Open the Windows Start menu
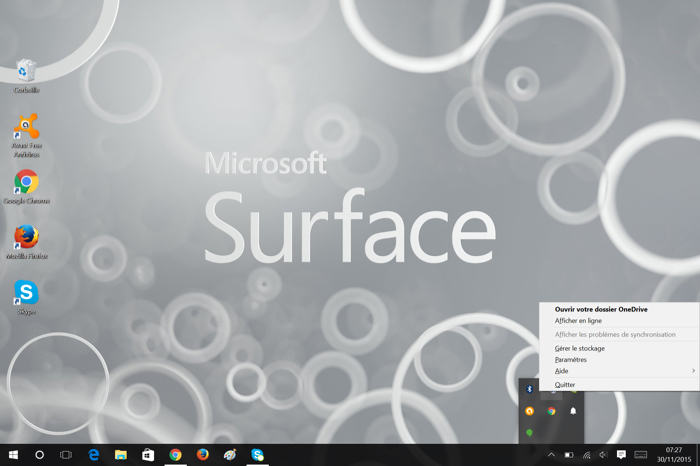The width and height of the screenshot is (700, 466). tap(13, 455)
